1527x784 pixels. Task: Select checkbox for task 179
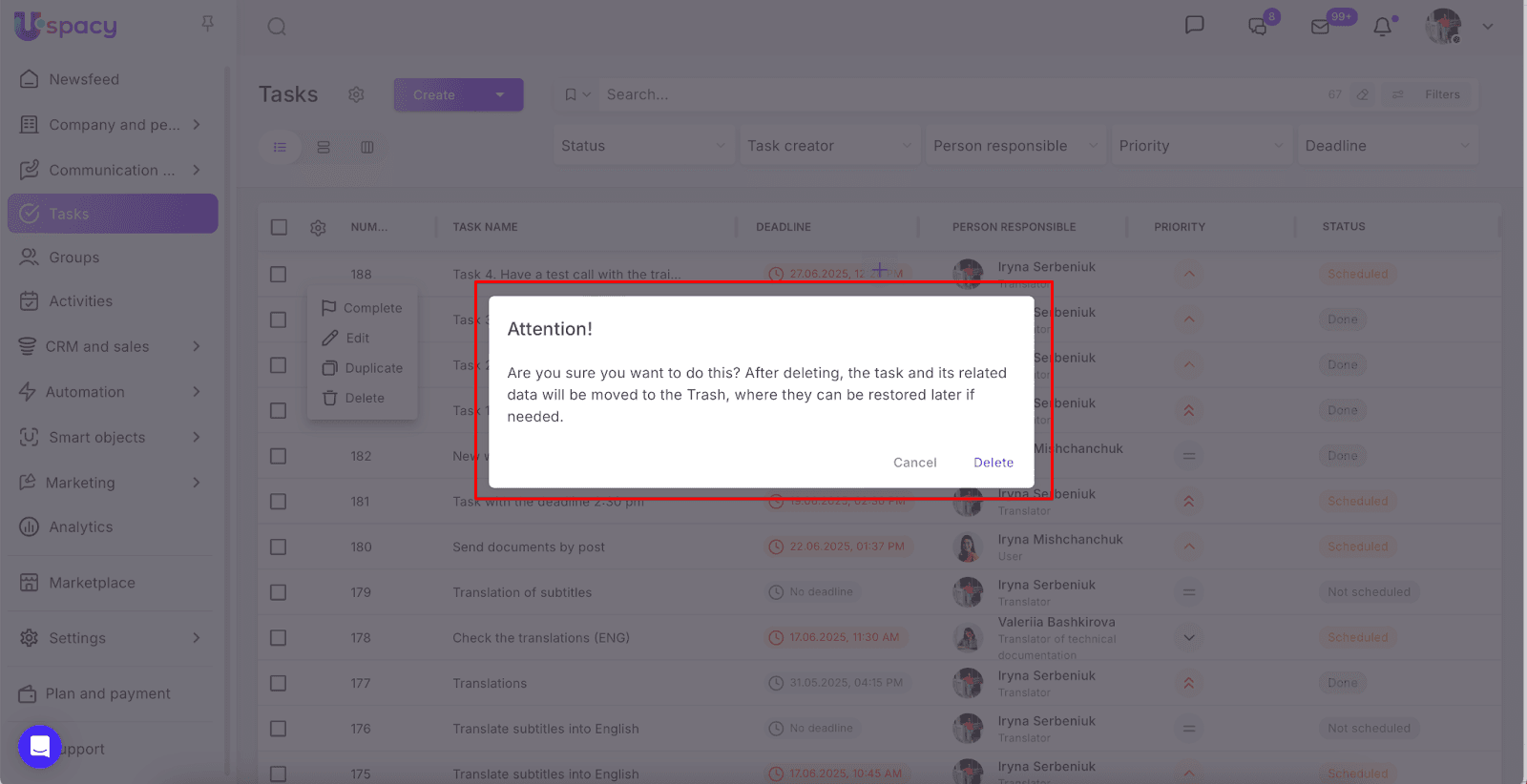279,592
